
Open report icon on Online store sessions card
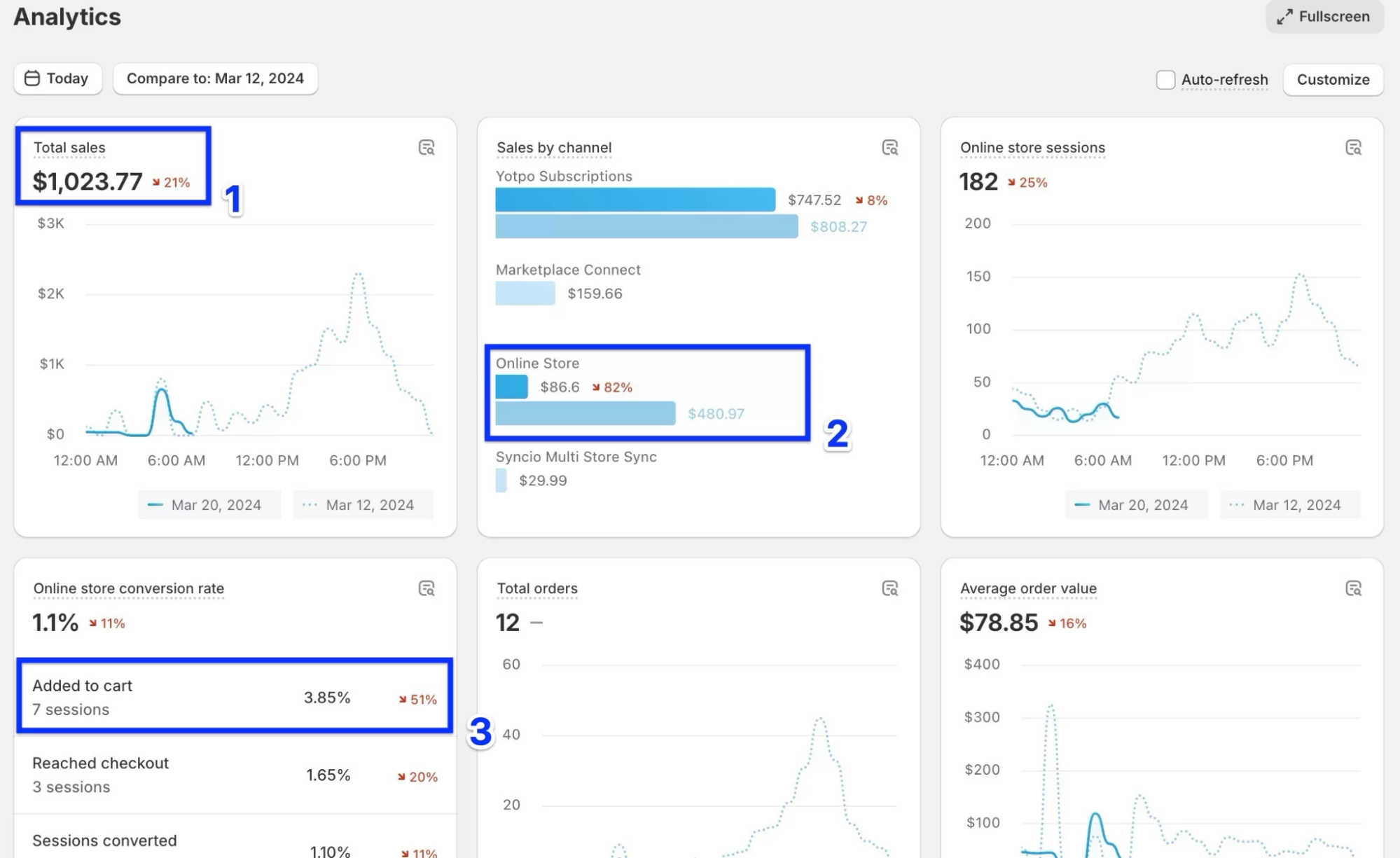(1353, 148)
